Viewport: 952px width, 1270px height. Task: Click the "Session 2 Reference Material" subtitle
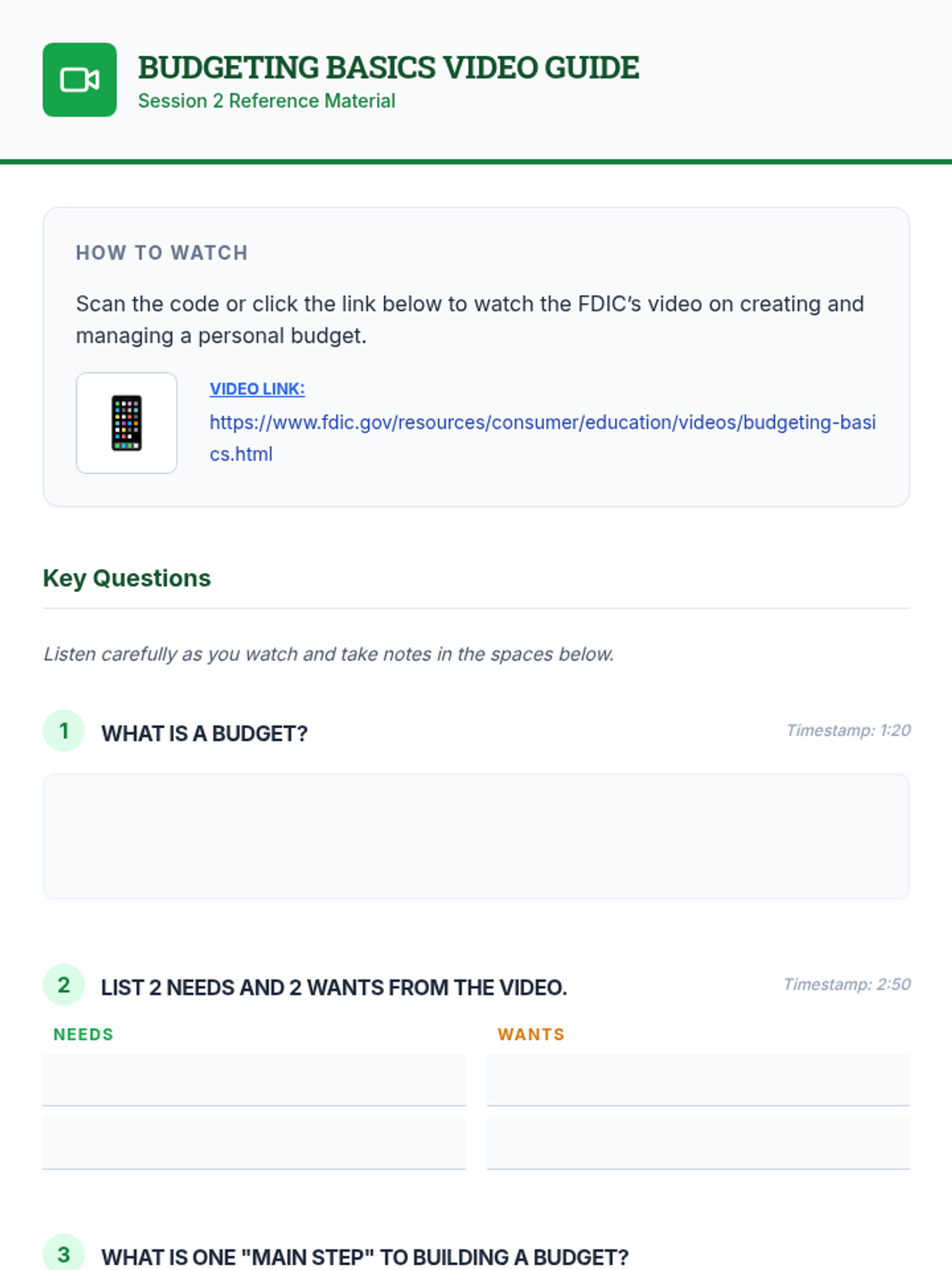click(x=267, y=102)
